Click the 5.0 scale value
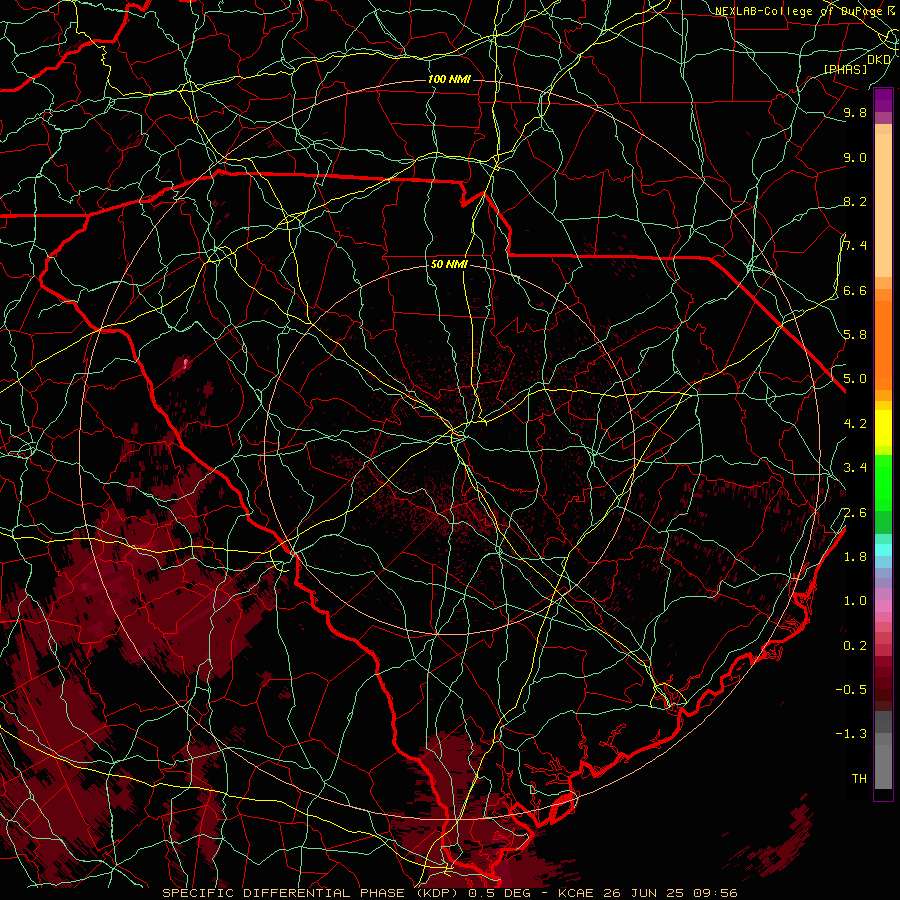Image resolution: width=900 pixels, height=900 pixels. (855, 379)
